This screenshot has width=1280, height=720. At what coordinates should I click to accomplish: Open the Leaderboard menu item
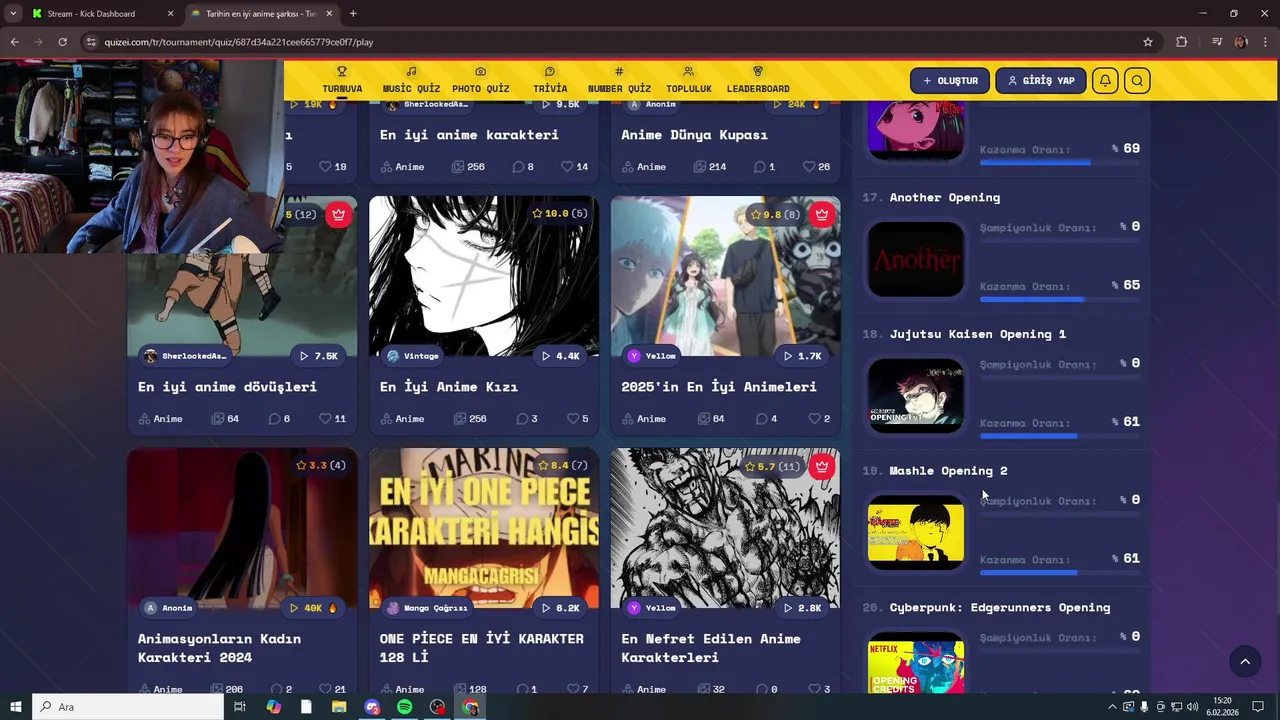[758, 80]
